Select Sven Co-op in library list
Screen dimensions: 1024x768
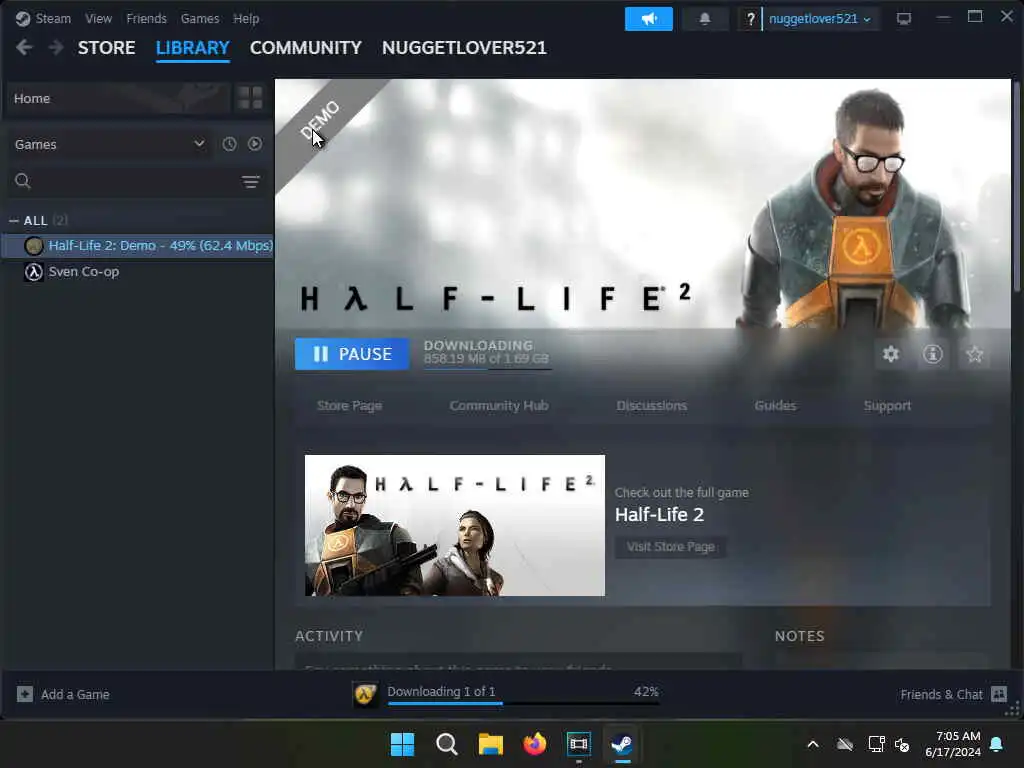click(138, 272)
